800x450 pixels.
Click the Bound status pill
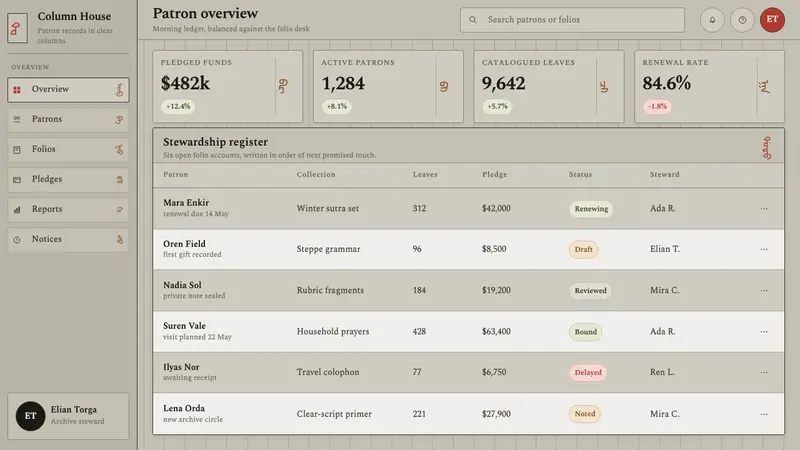tap(586, 332)
